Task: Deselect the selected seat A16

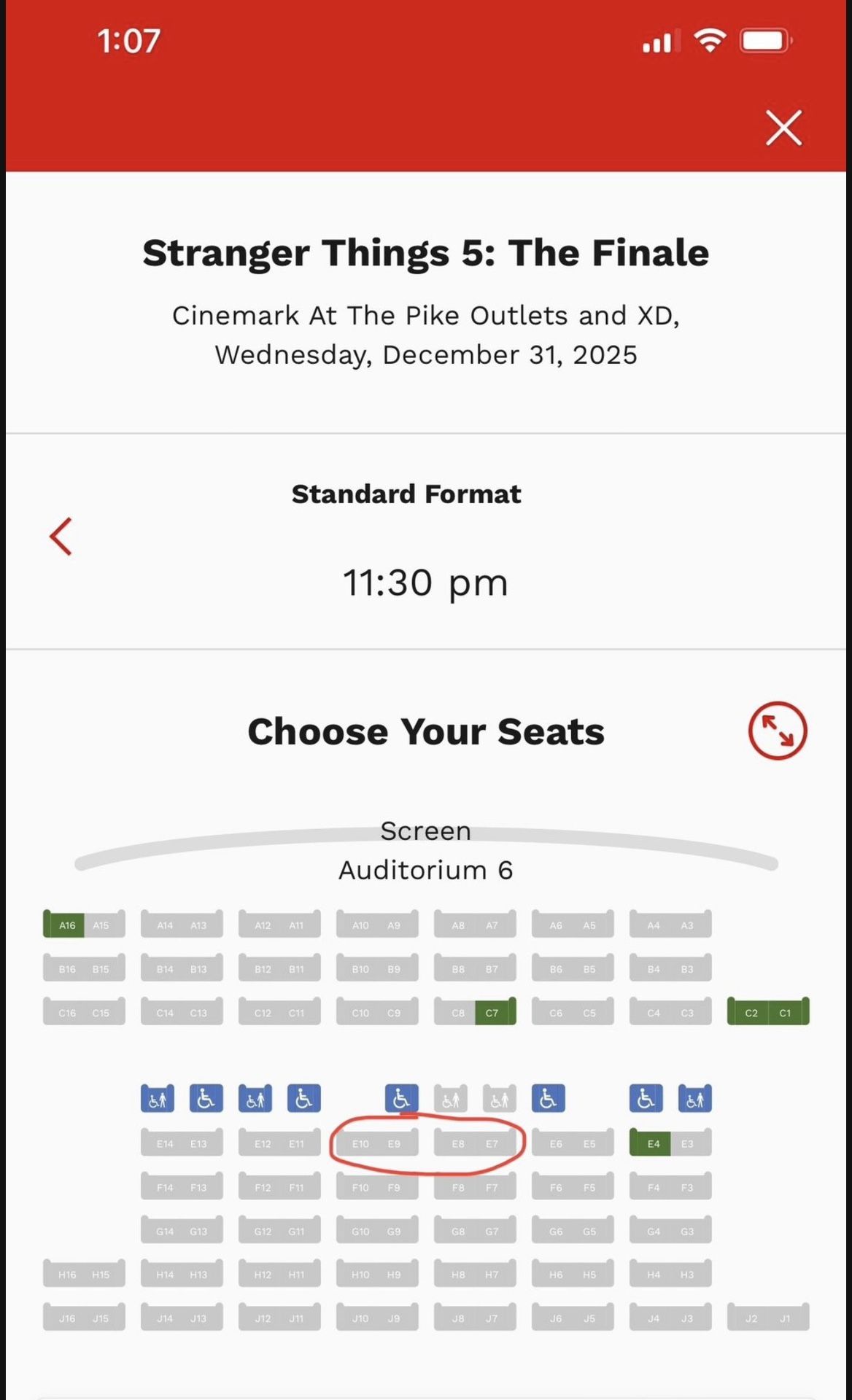Action: coord(66,925)
